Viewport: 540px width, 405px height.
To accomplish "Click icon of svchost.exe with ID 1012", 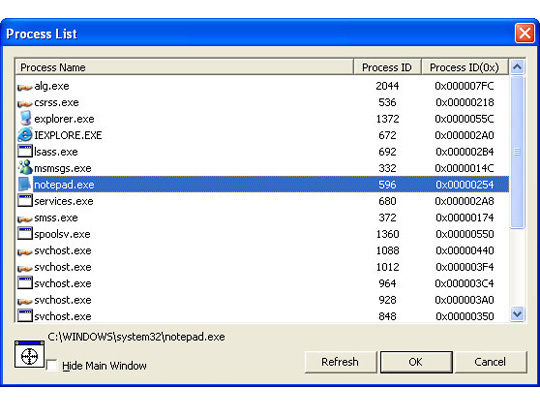I will tap(25, 269).
